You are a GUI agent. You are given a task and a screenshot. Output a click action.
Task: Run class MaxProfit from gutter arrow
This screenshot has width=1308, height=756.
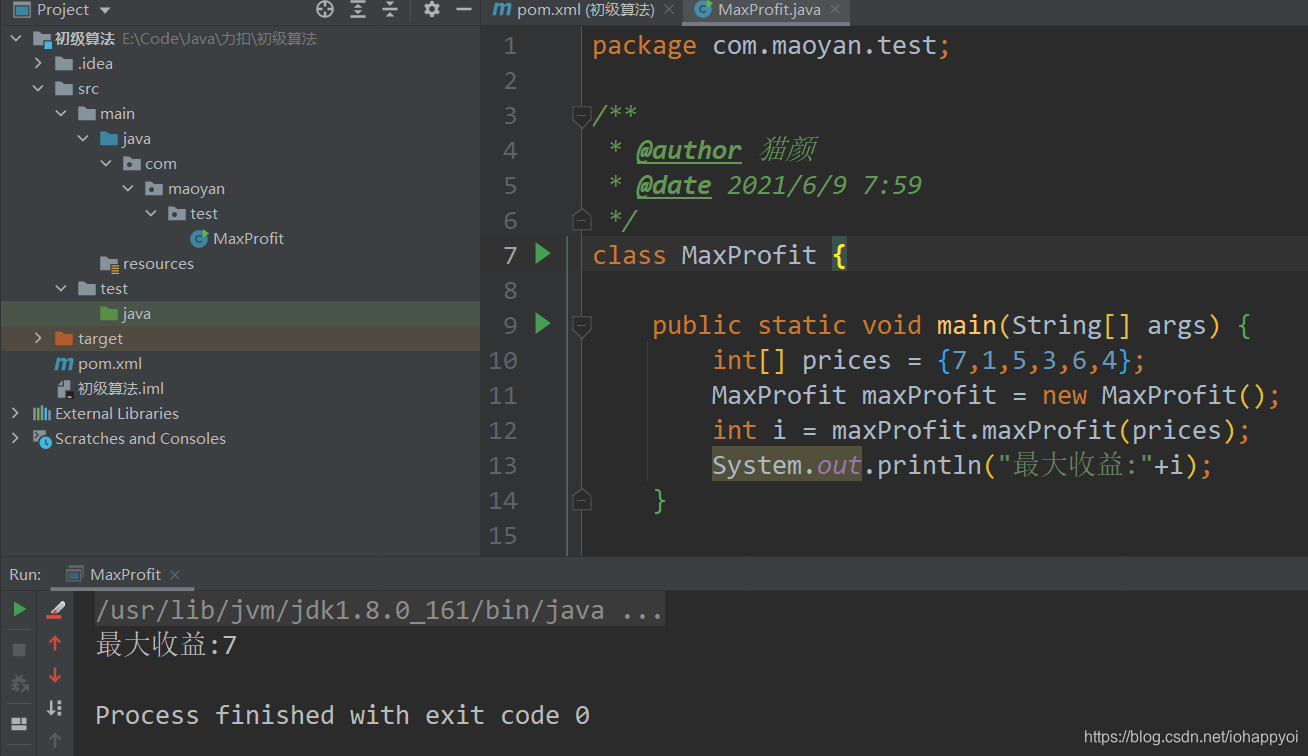click(543, 254)
